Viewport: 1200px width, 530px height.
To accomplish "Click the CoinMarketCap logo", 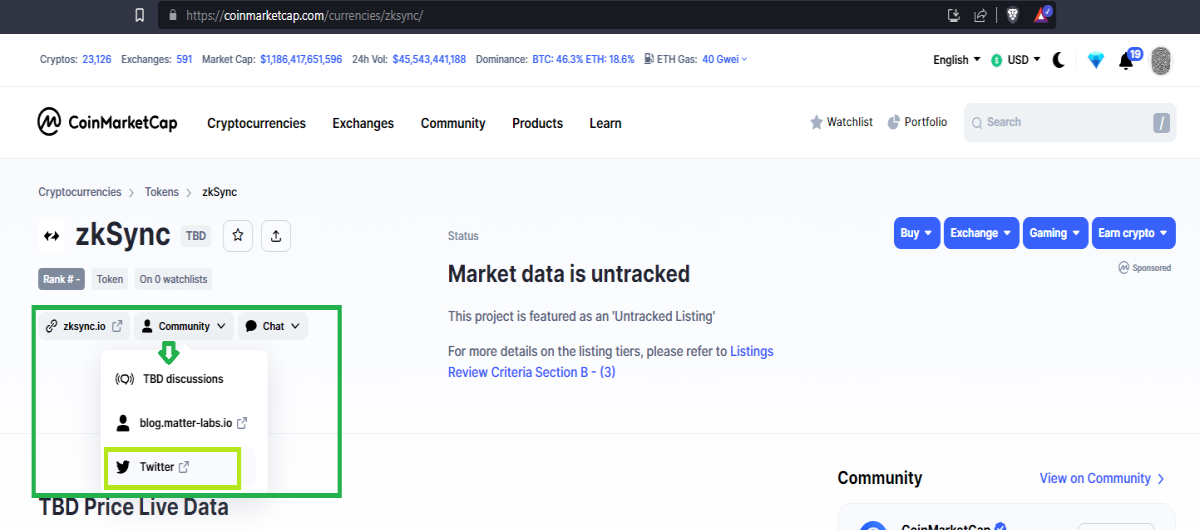I will [107, 122].
